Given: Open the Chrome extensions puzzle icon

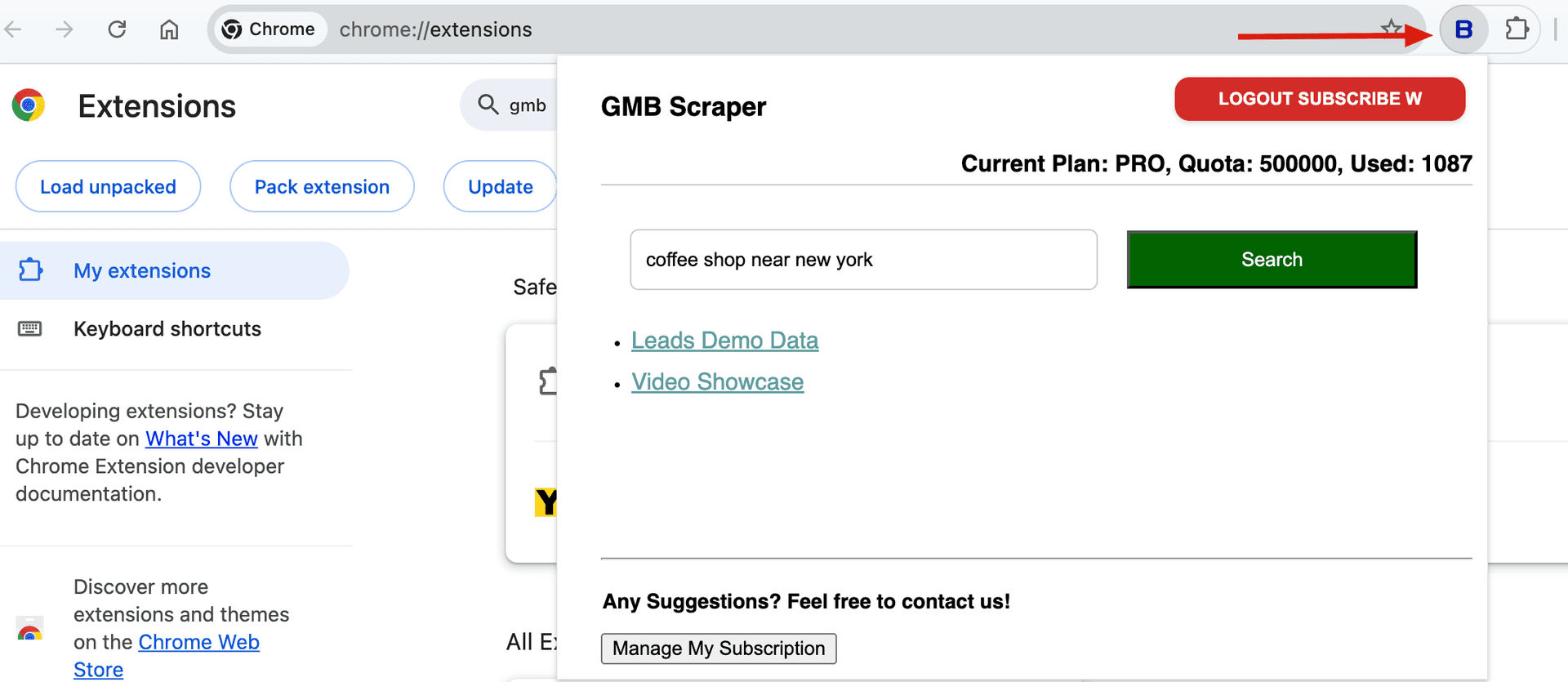Looking at the screenshot, I should 1517,29.
